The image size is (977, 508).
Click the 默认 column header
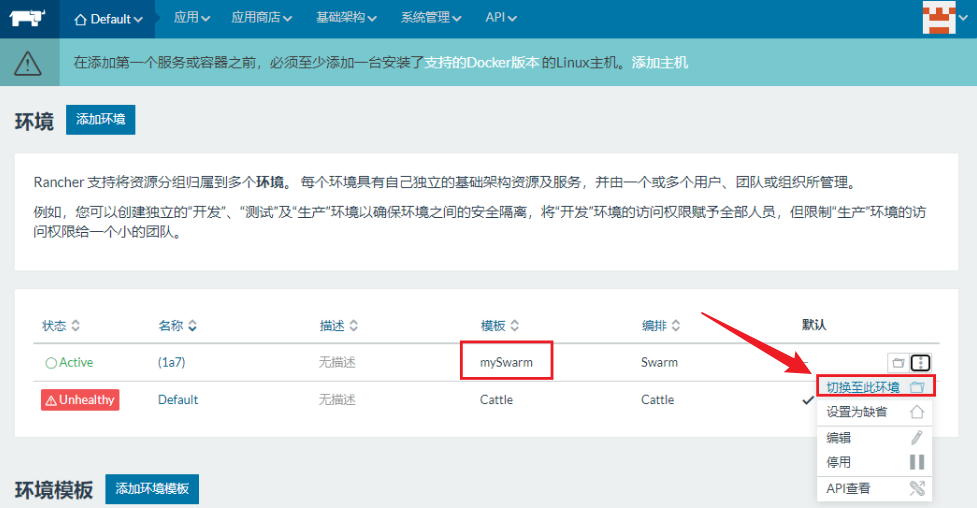click(814, 325)
